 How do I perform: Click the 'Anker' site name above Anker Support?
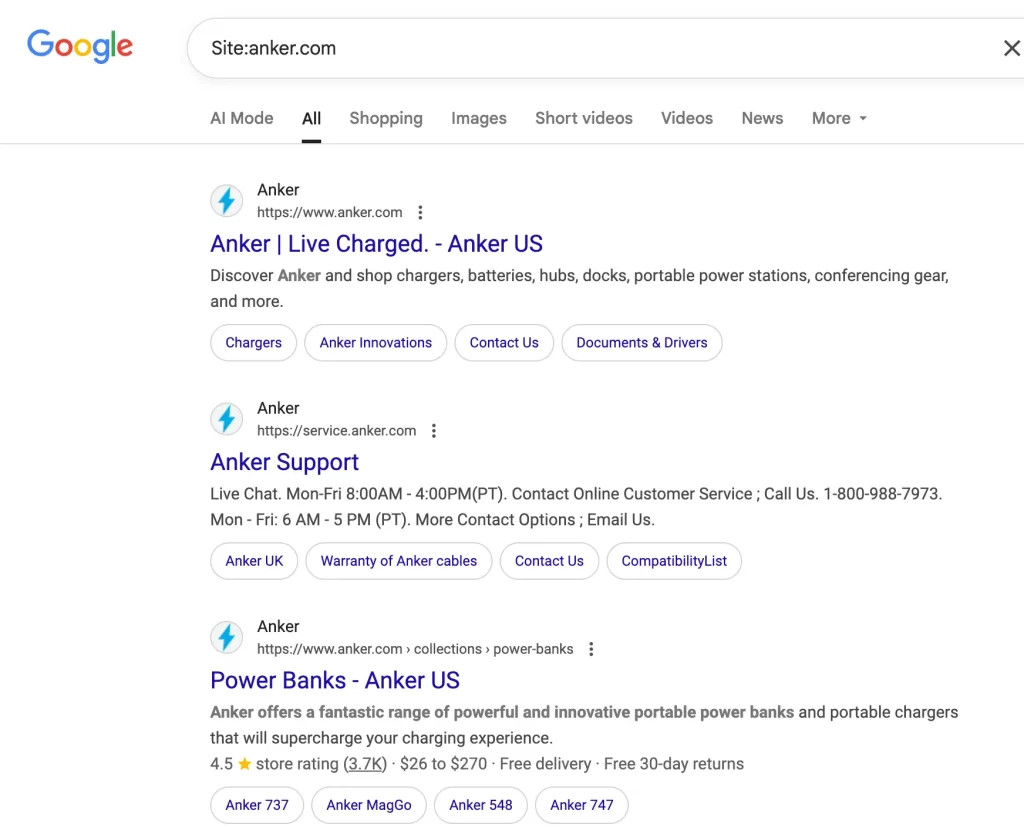(x=278, y=408)
